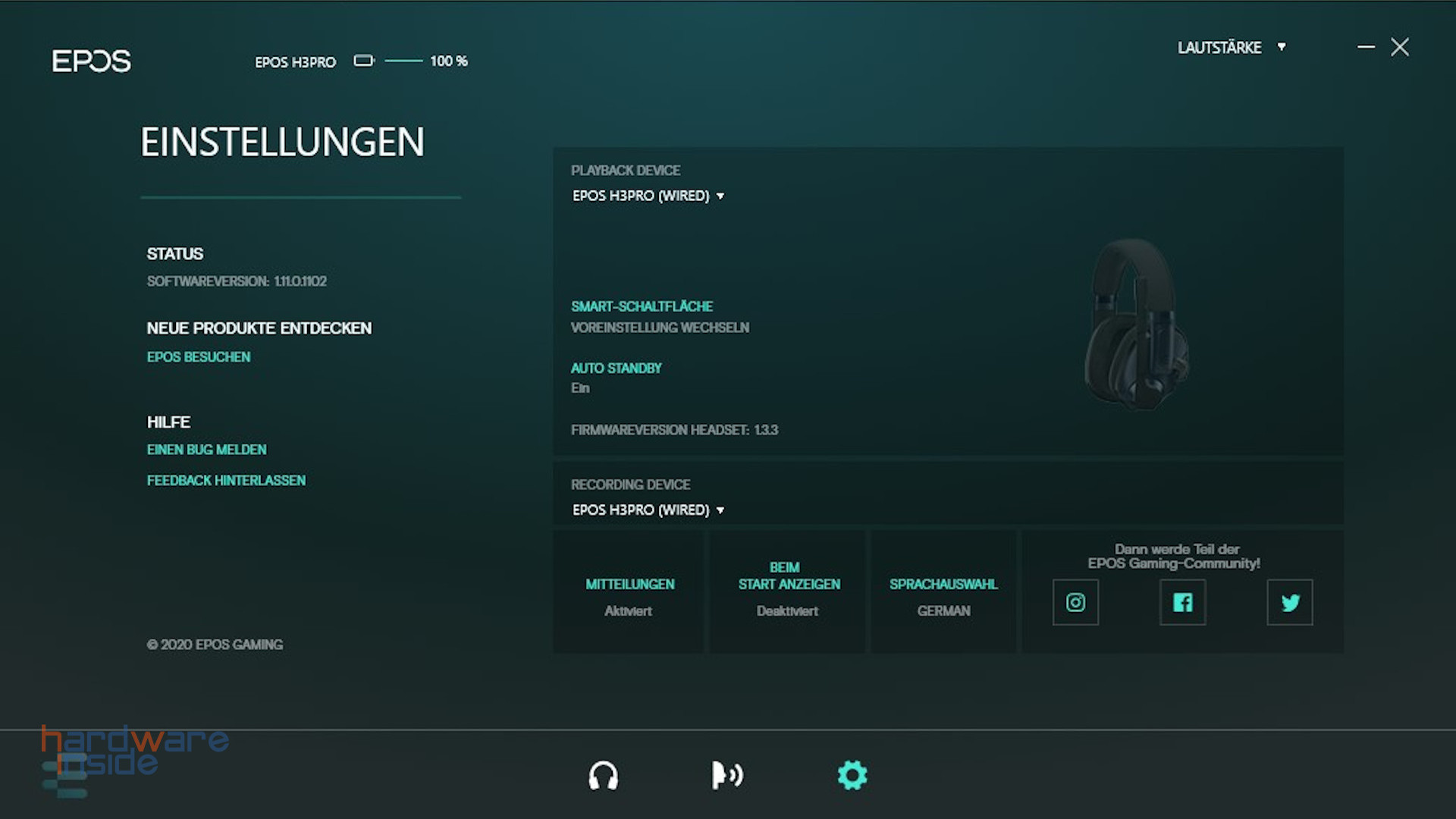The height and width of the screenshot is (819, 1456).
Task: Open EPOS Twitter page icon
Action: point(1289,603)
